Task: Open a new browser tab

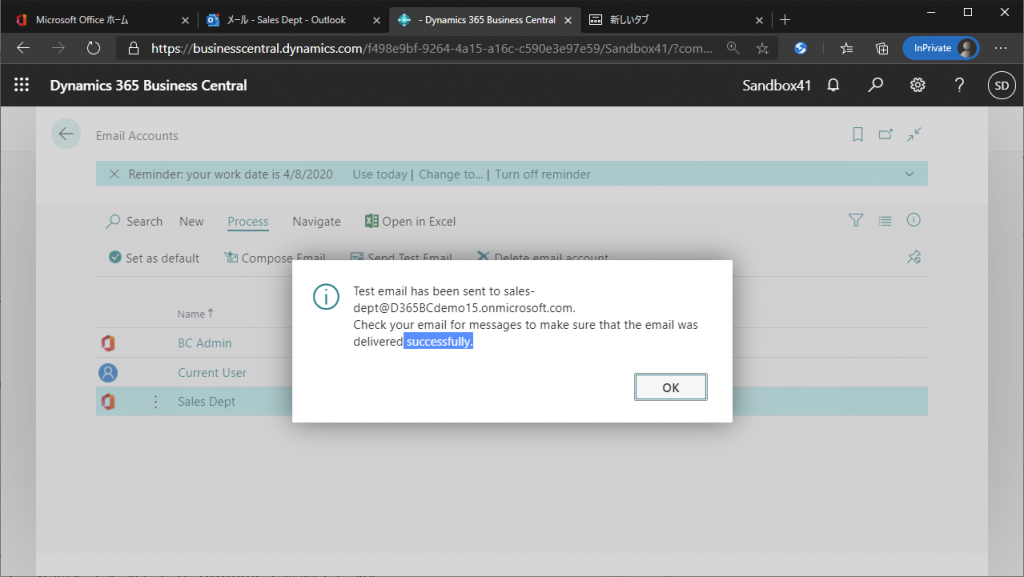Action: tap(785, 20)
